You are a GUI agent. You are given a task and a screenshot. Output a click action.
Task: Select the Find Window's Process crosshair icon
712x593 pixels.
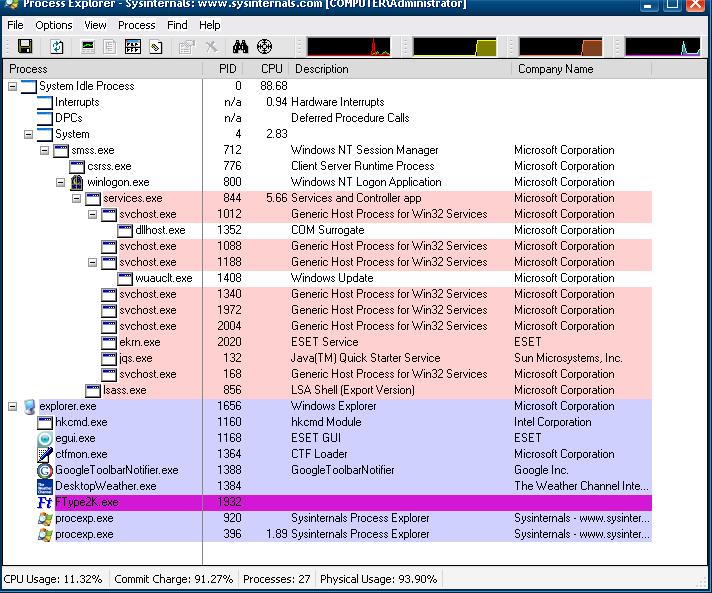264,46
